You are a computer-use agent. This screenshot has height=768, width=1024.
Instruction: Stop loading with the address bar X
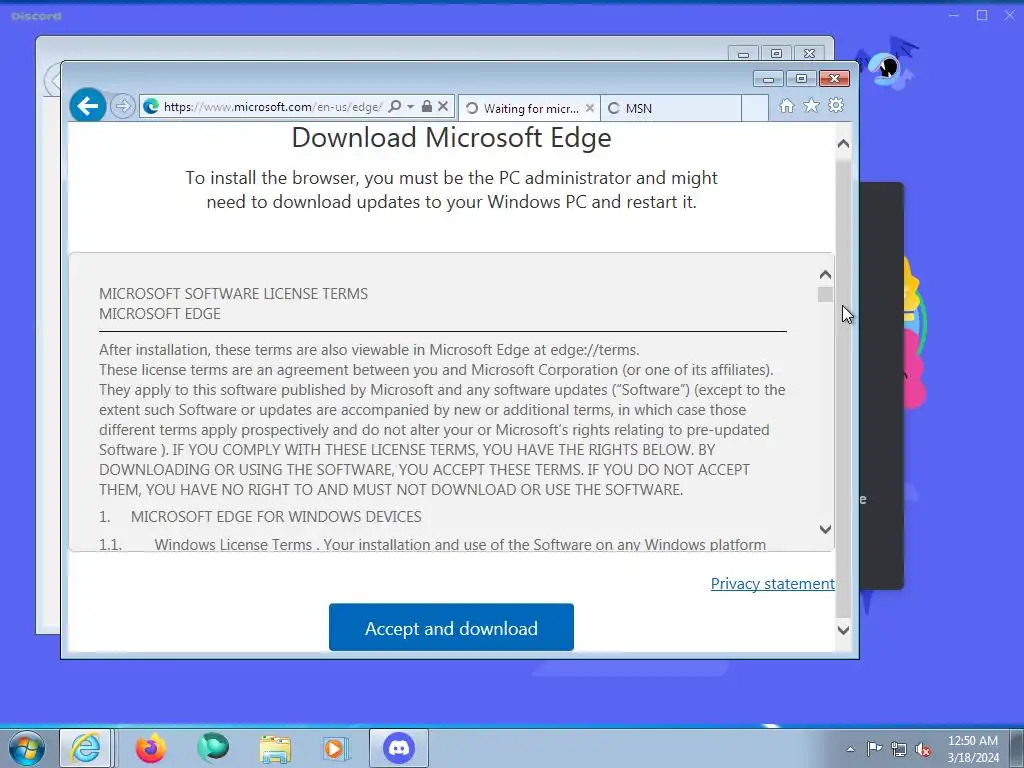point(443,106)
